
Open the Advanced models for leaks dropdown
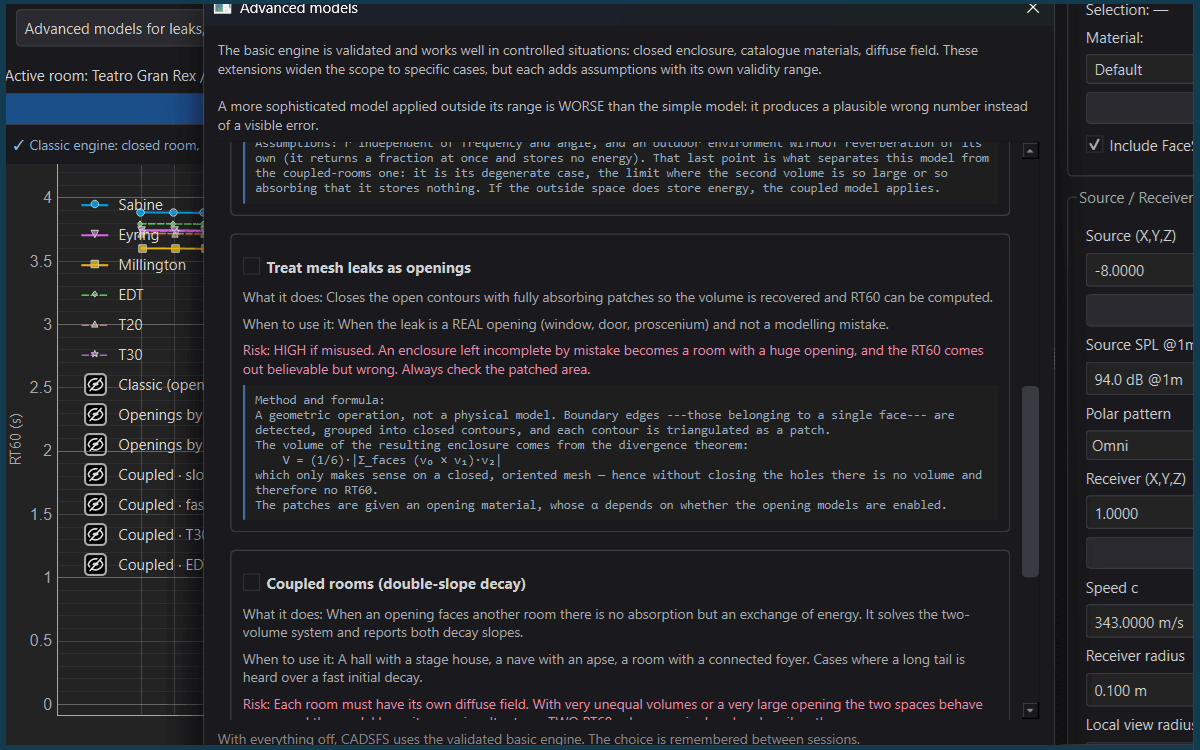tap(110, 29)
